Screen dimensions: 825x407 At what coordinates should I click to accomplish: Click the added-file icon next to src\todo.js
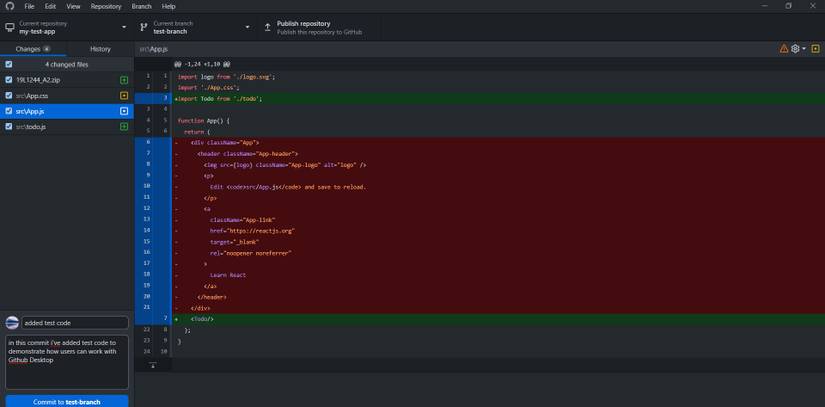(124, 127)
